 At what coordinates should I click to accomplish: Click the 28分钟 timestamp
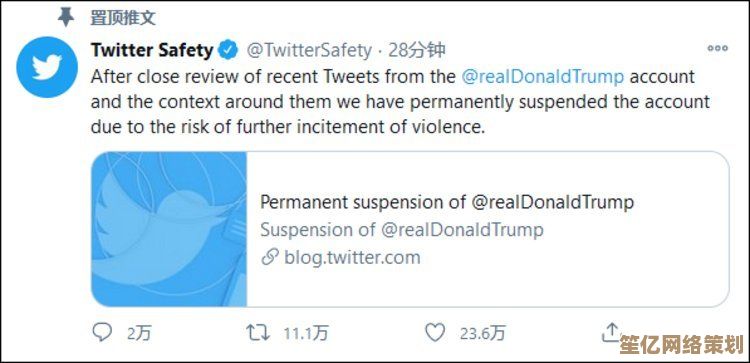417,50
